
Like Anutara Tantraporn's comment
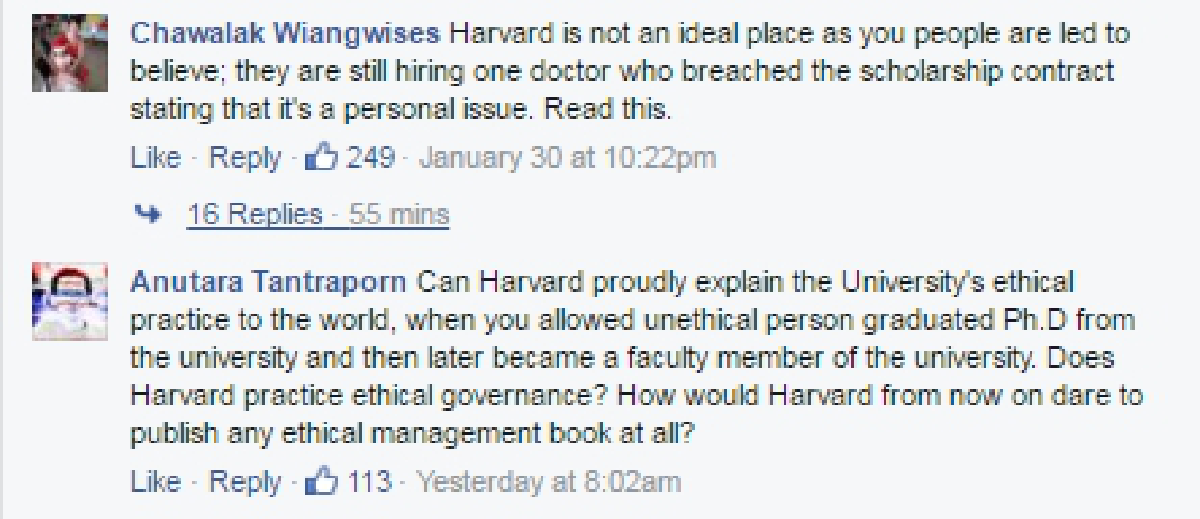coord(155,482)
